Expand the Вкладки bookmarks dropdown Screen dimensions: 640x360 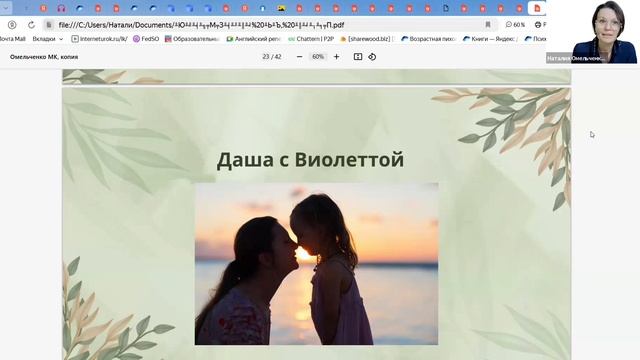48,39
